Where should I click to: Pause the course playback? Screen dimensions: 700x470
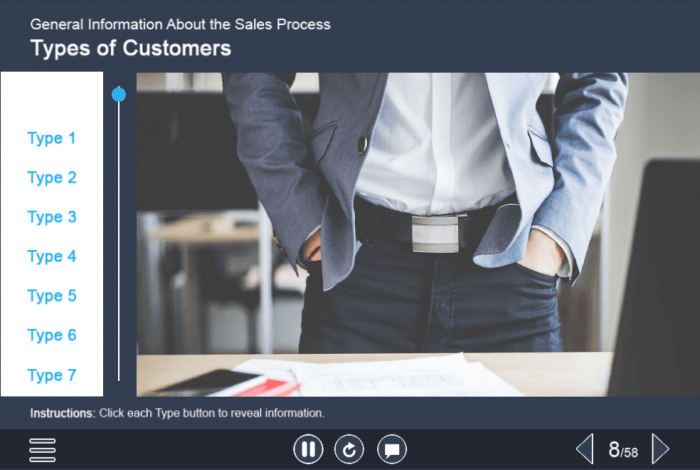[308, 449]
